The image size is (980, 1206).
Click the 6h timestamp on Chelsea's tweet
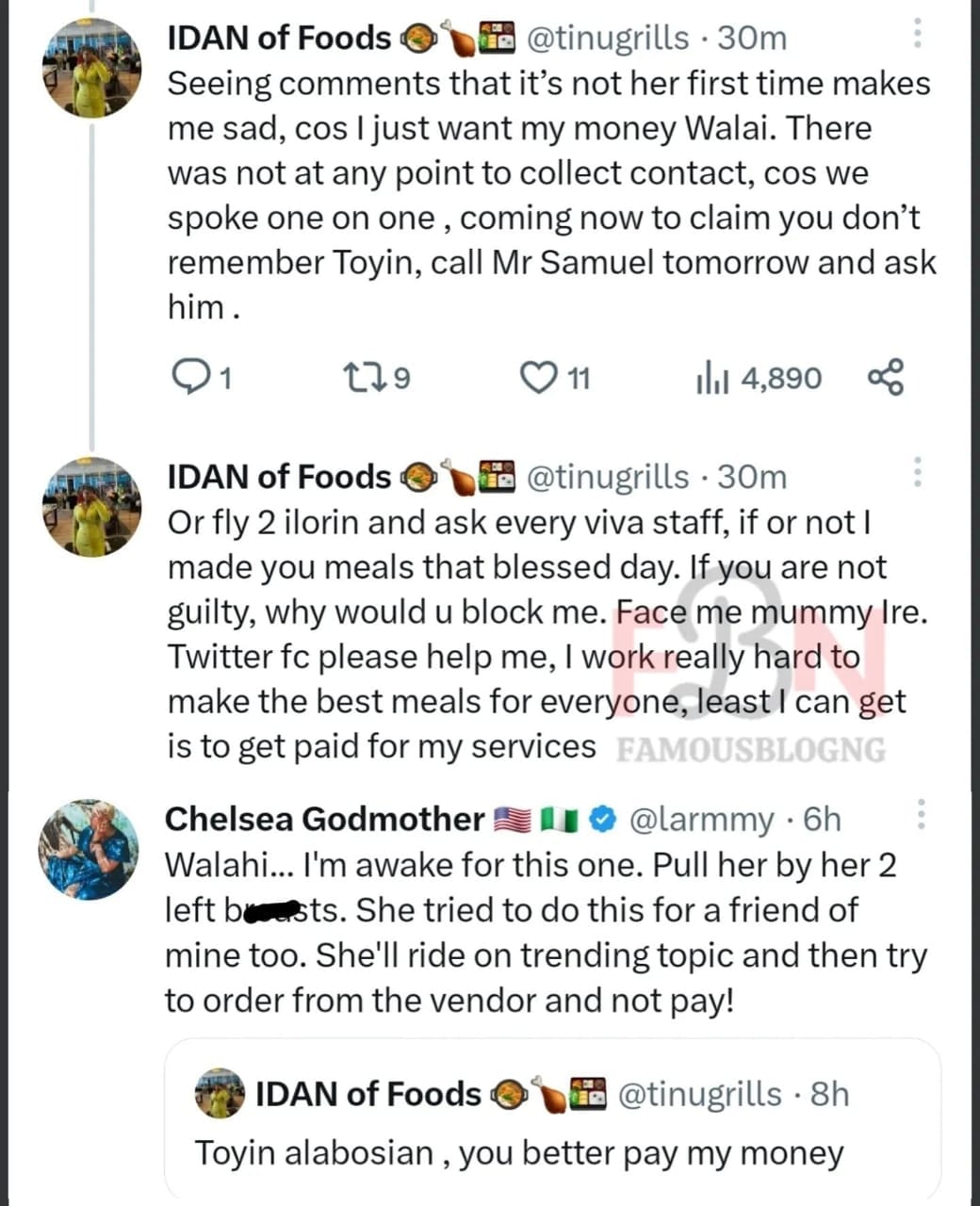click(x=822, y=820)
